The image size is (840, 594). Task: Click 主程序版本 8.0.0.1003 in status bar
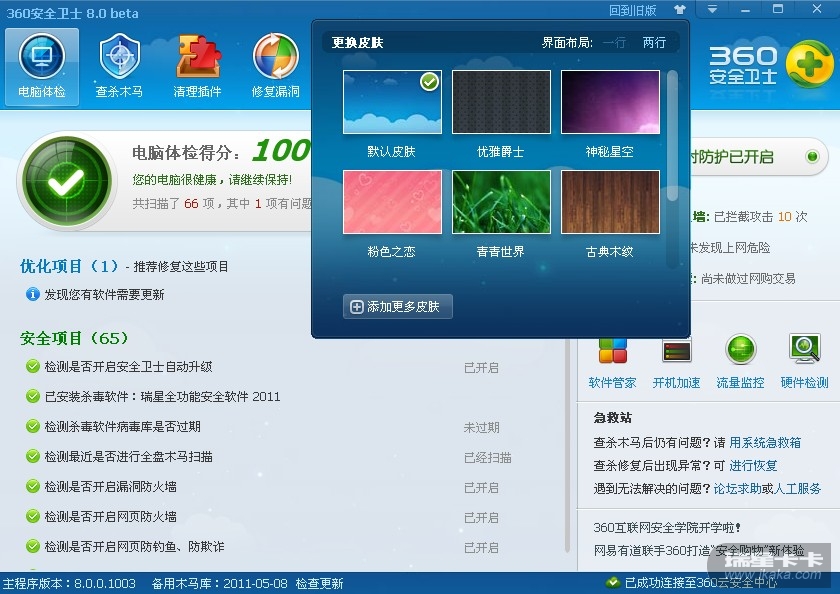click(69, 583)
